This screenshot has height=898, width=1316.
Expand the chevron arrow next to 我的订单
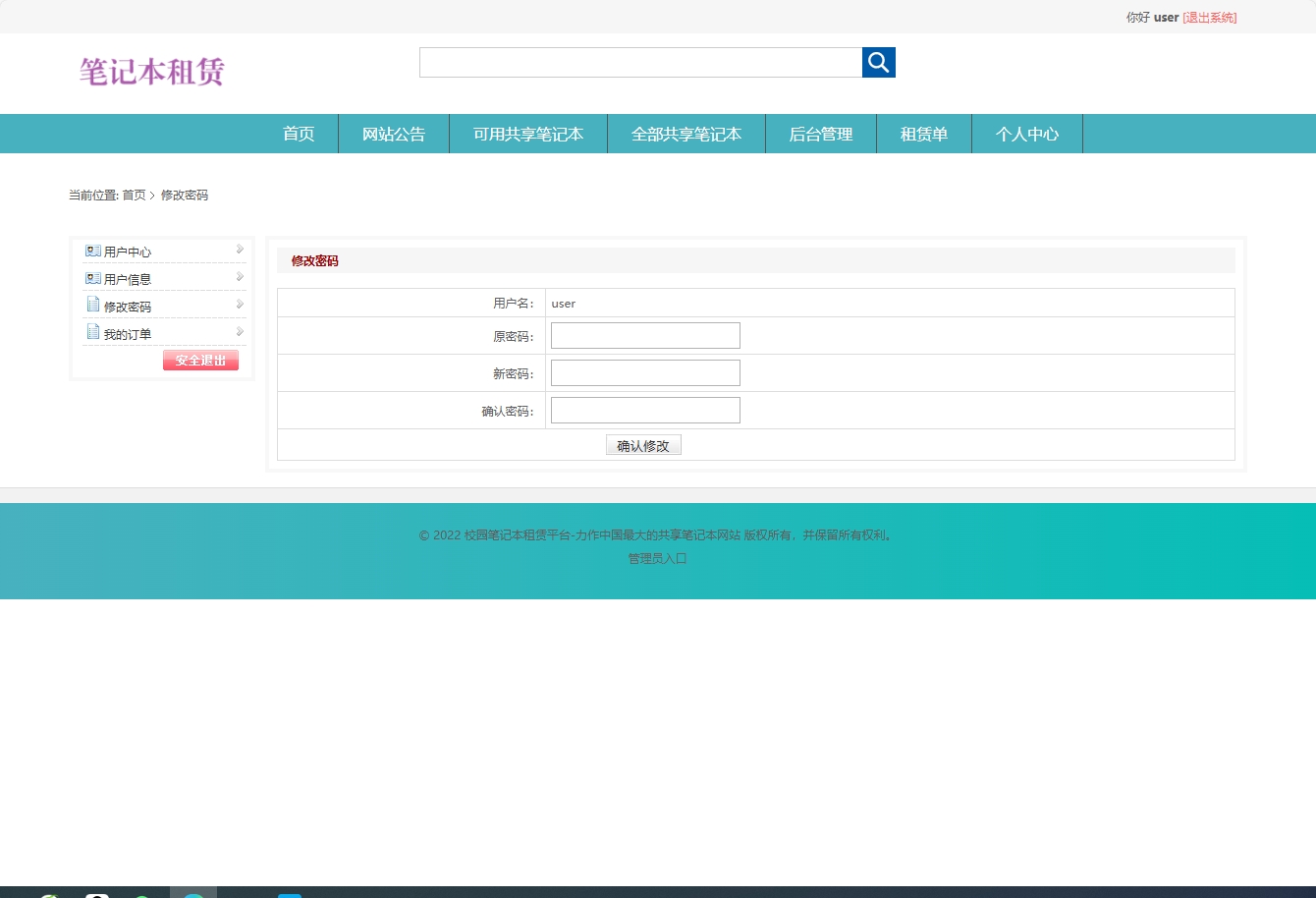[x=239, y=331]
